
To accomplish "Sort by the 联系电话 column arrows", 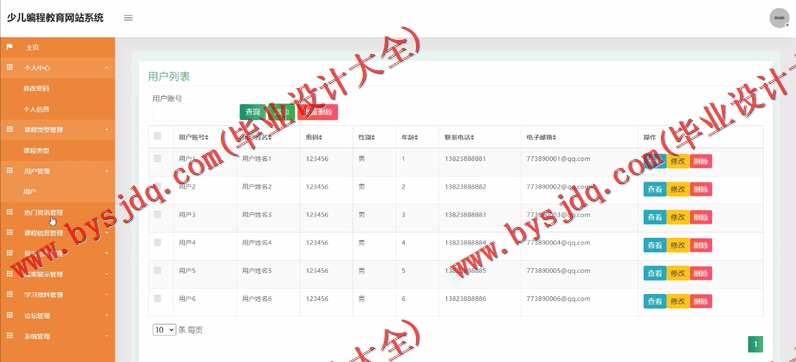I will click(x=472, y=138).
